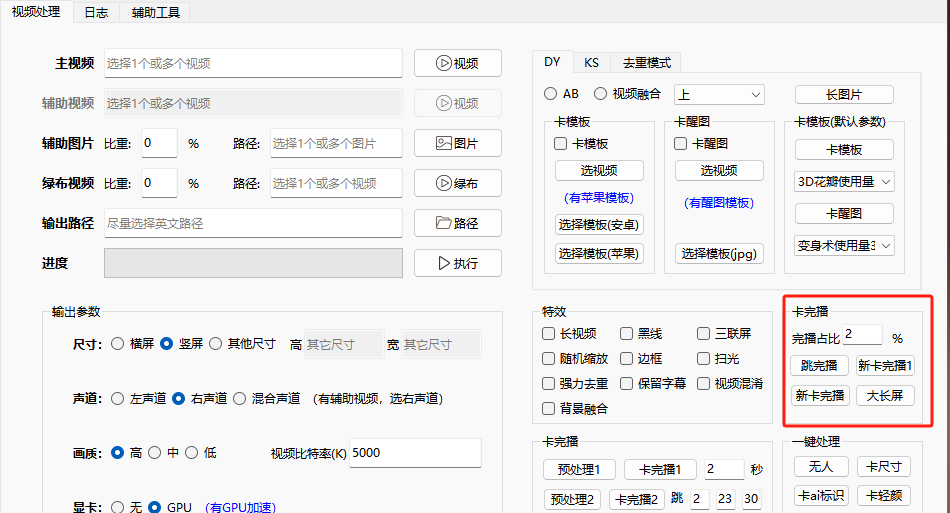This screenshot has width=950, height=513.
Task: Tick the 强力去重 checkbox
Action: point(548,383)
